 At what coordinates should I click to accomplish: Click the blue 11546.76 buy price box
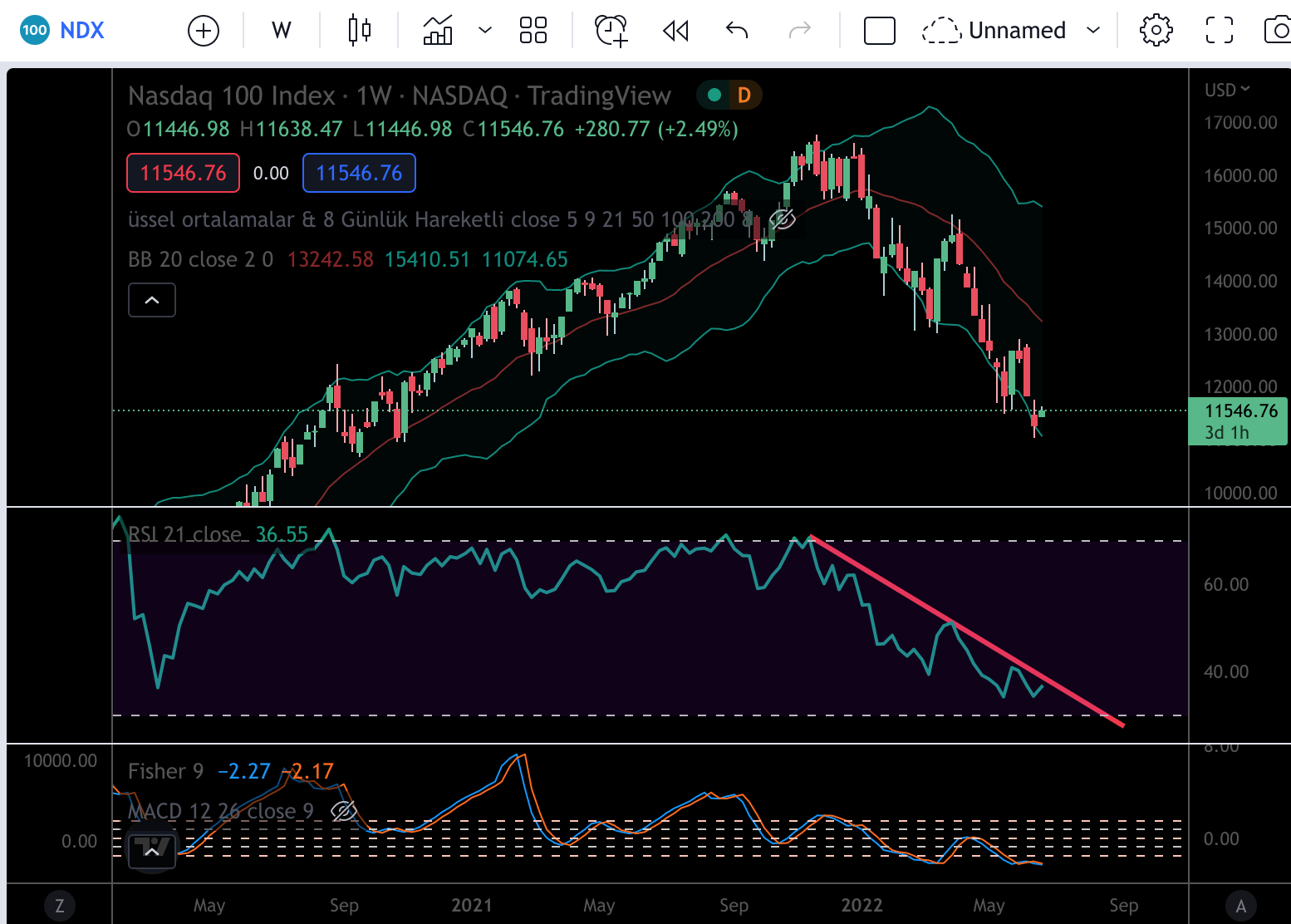[x=359, y=173]
